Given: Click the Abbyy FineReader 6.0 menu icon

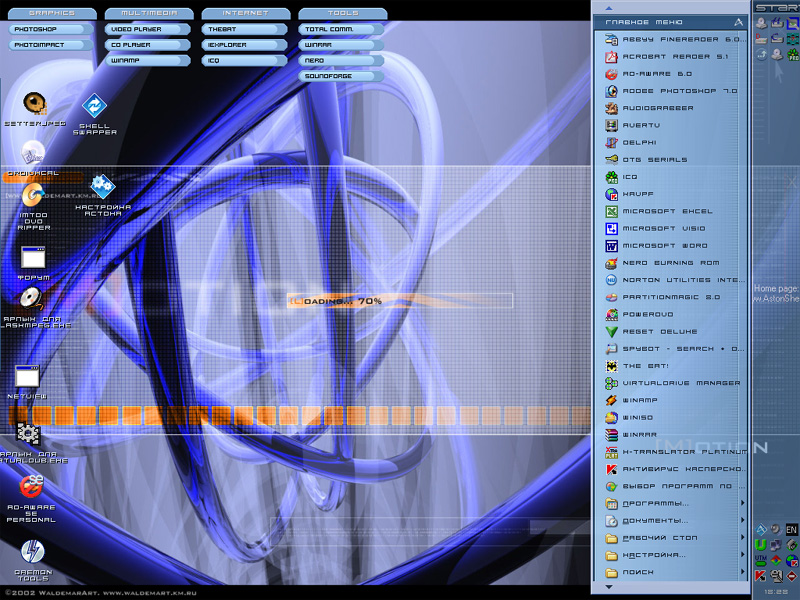Looking at the screenshot, I should coord(611,39).
